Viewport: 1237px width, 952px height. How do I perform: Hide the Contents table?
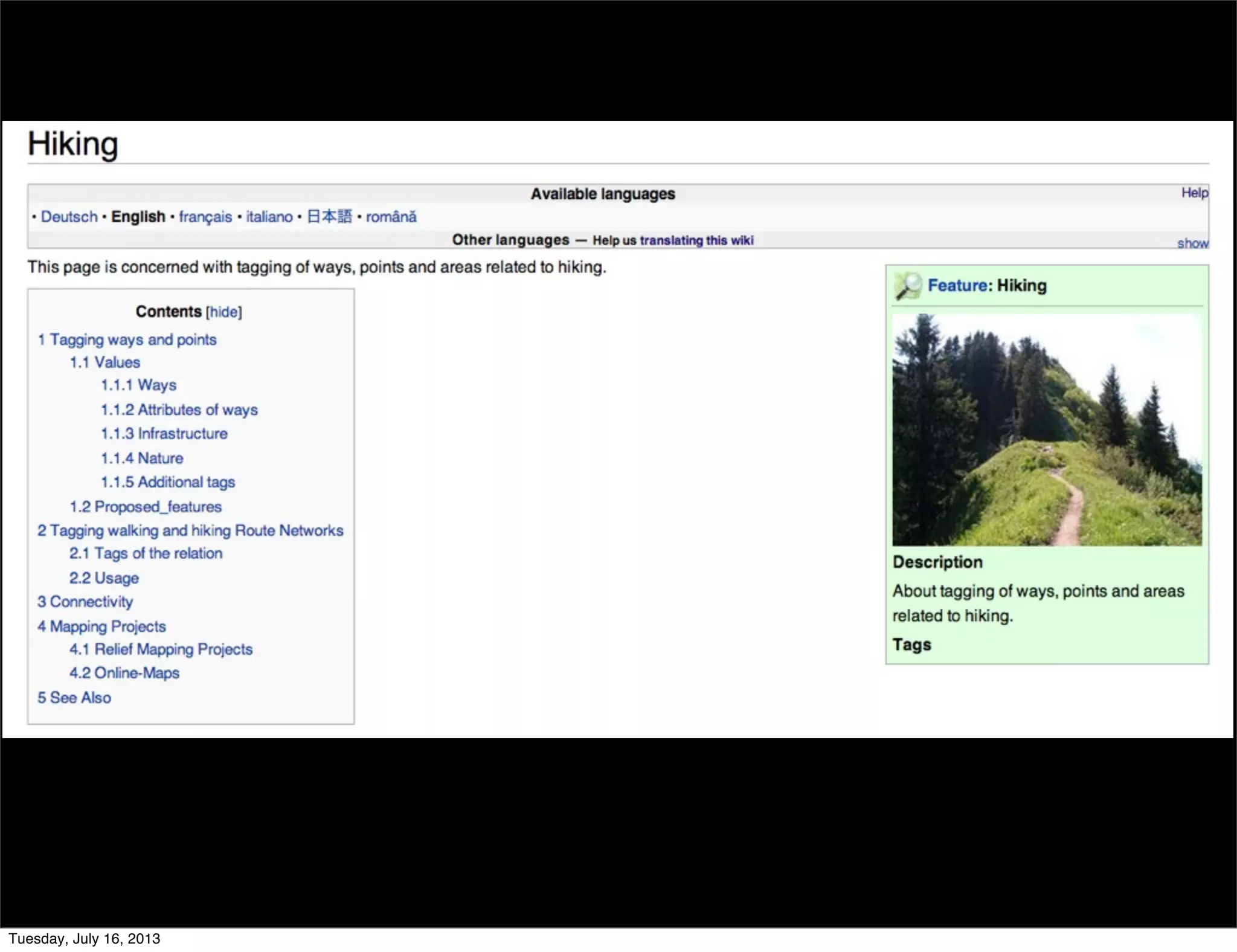click(223, 312)
